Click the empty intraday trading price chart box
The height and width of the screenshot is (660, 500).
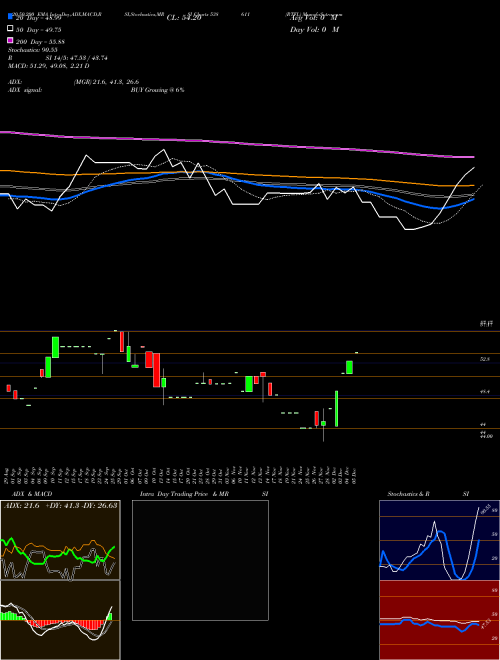coord(200,560)
